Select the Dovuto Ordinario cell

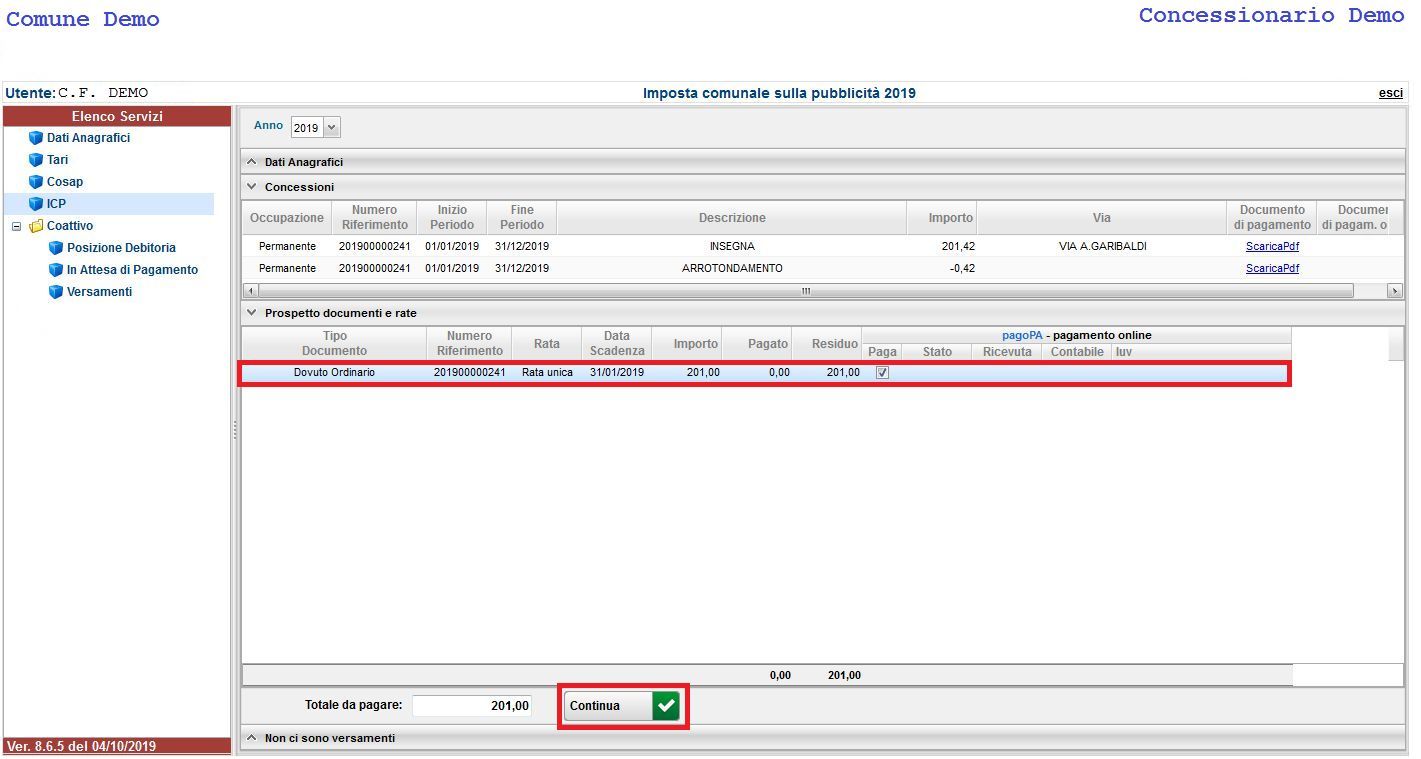[335, 373]
